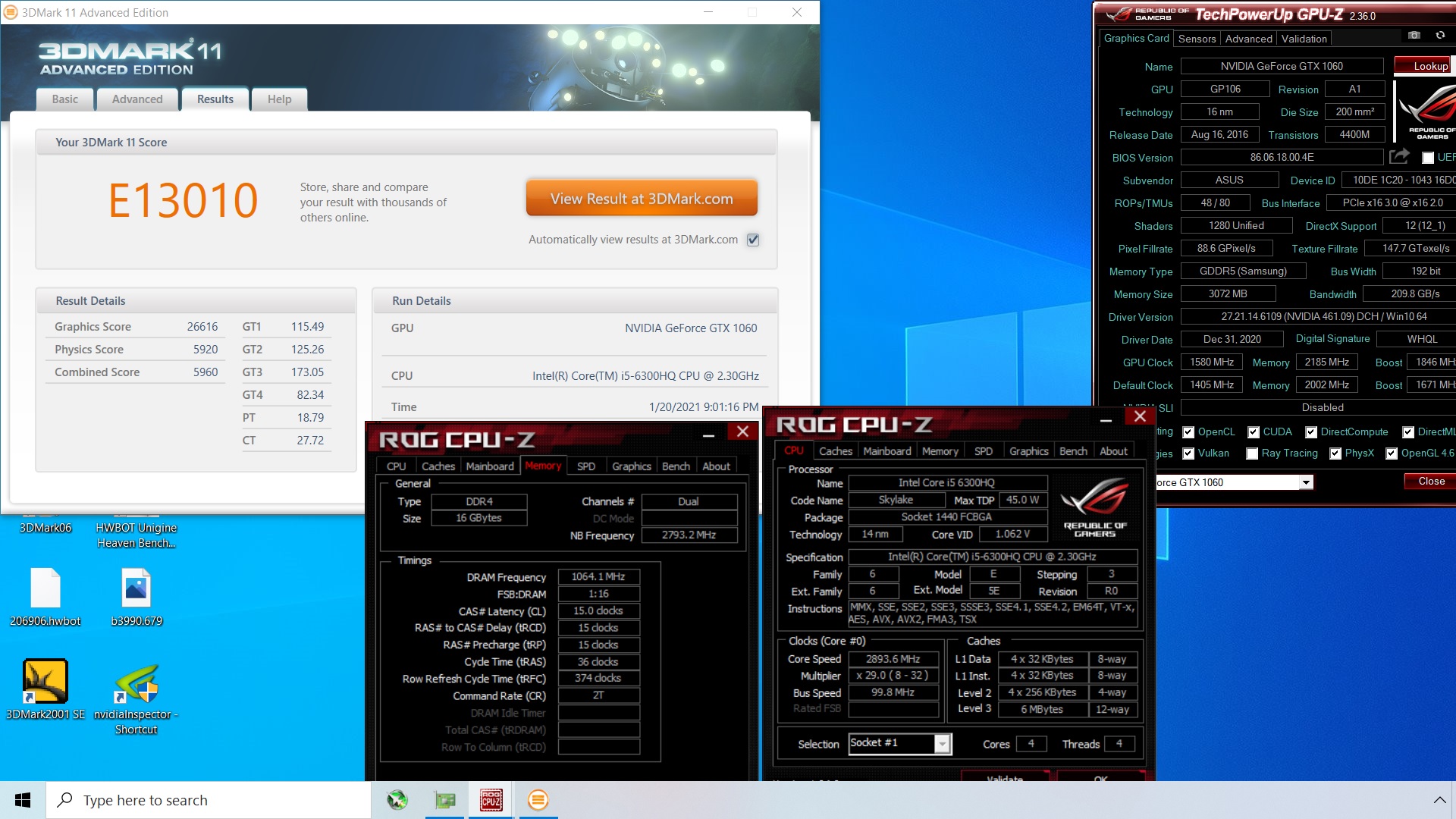The width and height of the screenshot is (1456, 819).
Task: Click the BIOS Version value 86.06.18.00.4E
Action: click(x=1282, y=157)
